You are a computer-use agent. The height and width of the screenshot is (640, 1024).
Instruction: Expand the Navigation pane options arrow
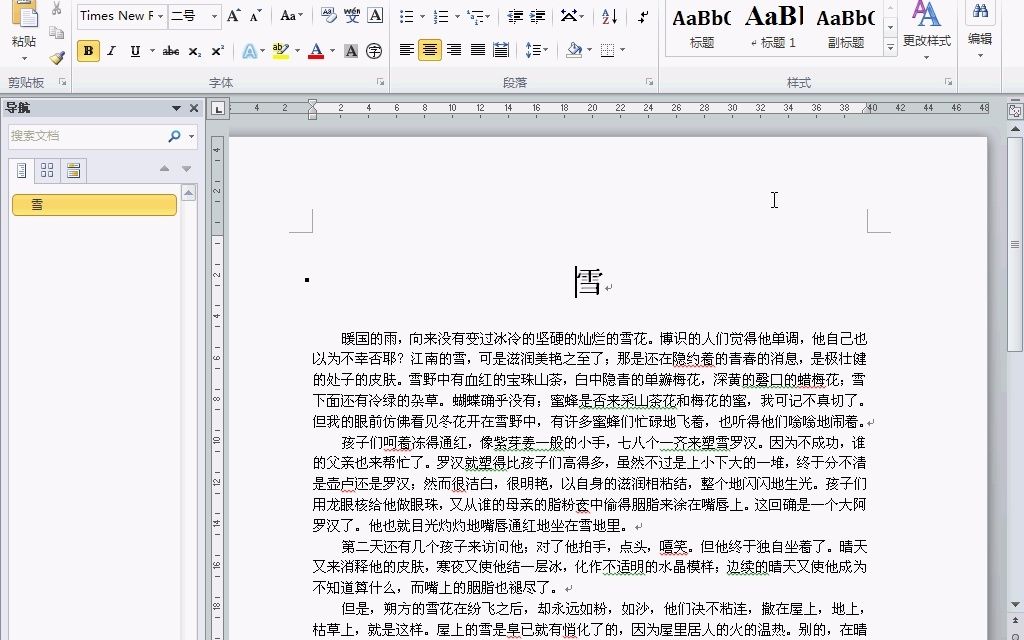tap(178, 107)
